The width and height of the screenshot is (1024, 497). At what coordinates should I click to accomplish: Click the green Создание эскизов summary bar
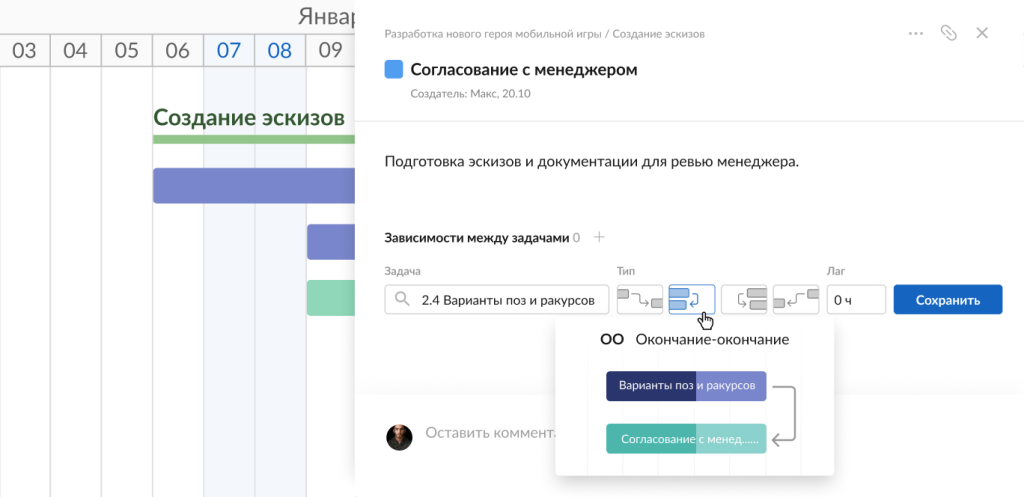(254, 139)
